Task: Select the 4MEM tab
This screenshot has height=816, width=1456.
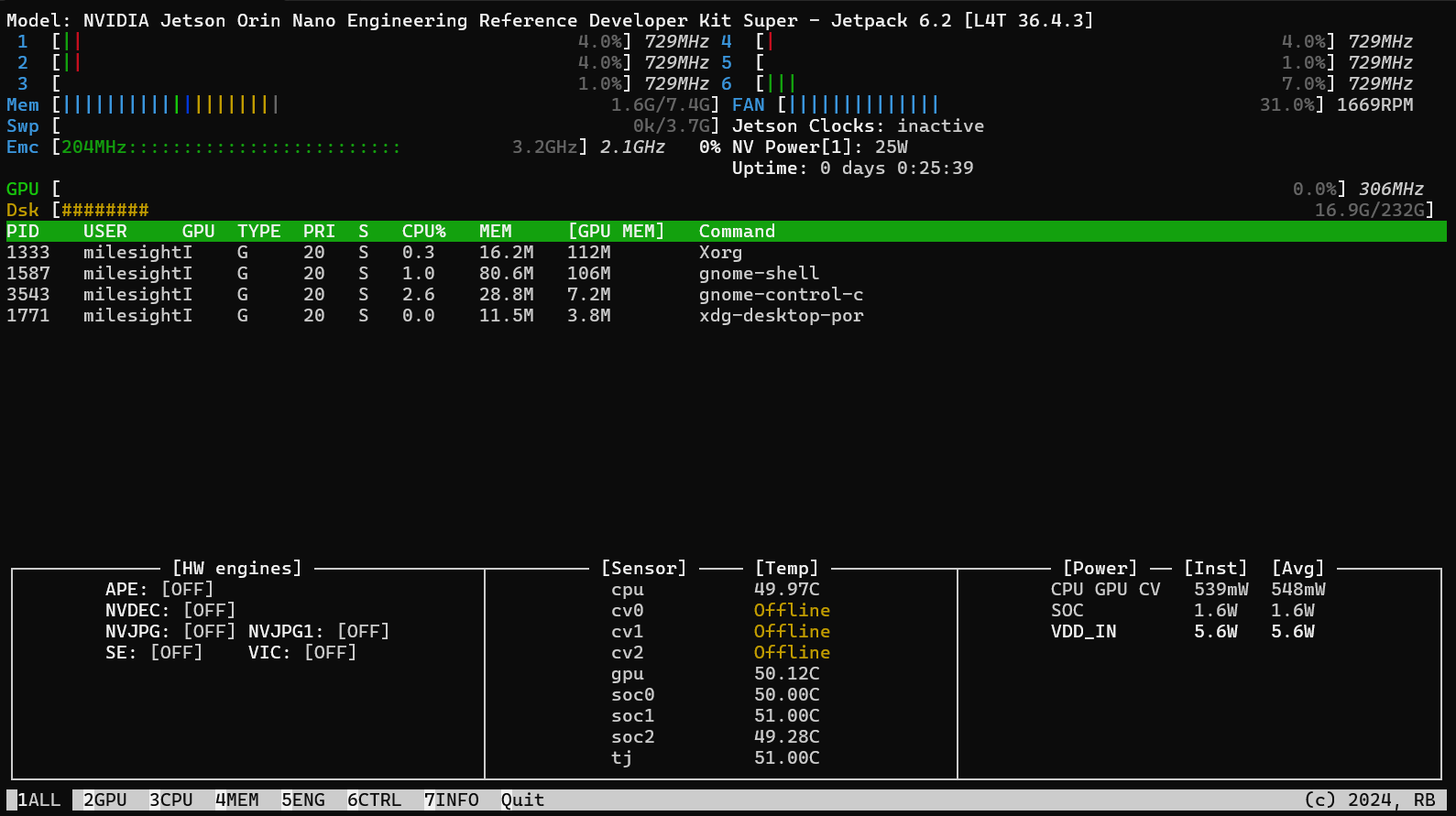Action: tap(237, 800)
